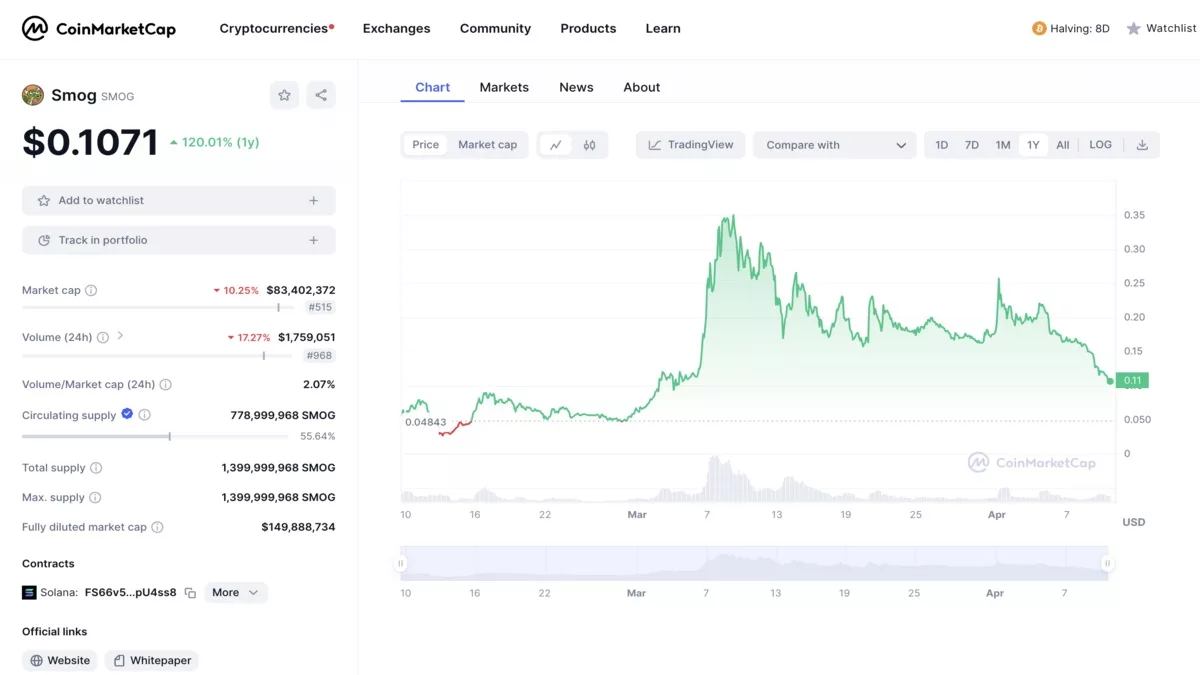Image resolution: width=1200 pixels, height=675 pixels.
Task: Click the $0.1071 price value
Action: (x=90, y=142)
